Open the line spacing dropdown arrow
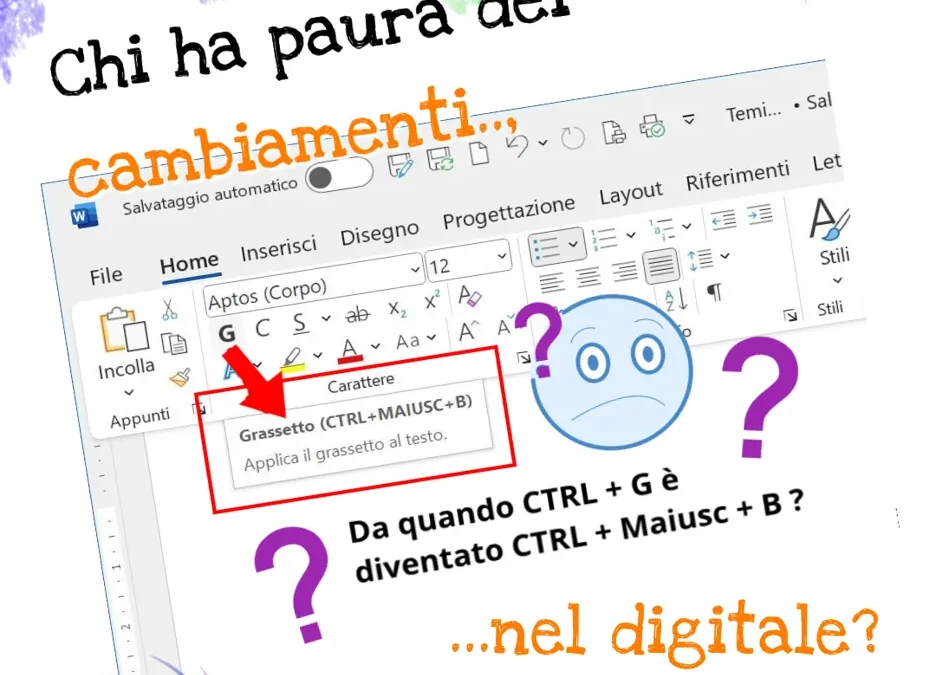Viewport: 936px width, 675px height. (x=725, y=255)
